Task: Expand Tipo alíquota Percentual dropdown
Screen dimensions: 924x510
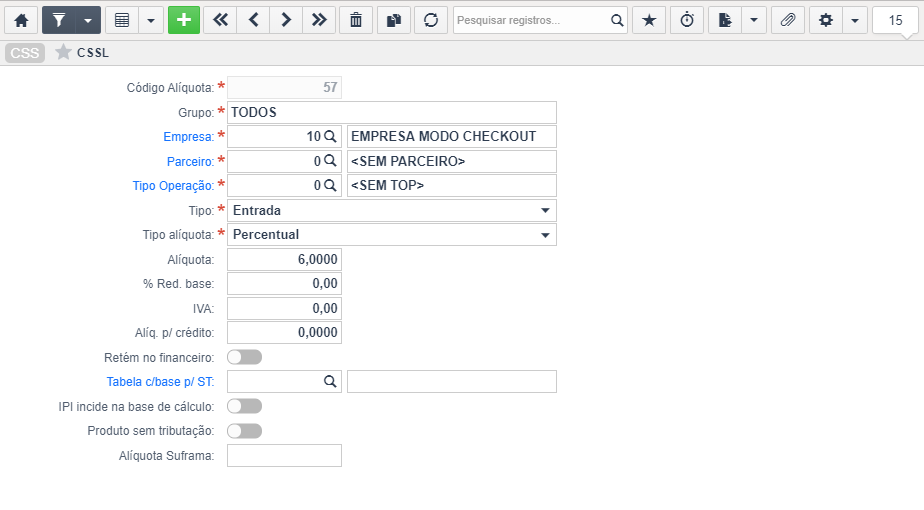Action: click(x=392, y=235)
